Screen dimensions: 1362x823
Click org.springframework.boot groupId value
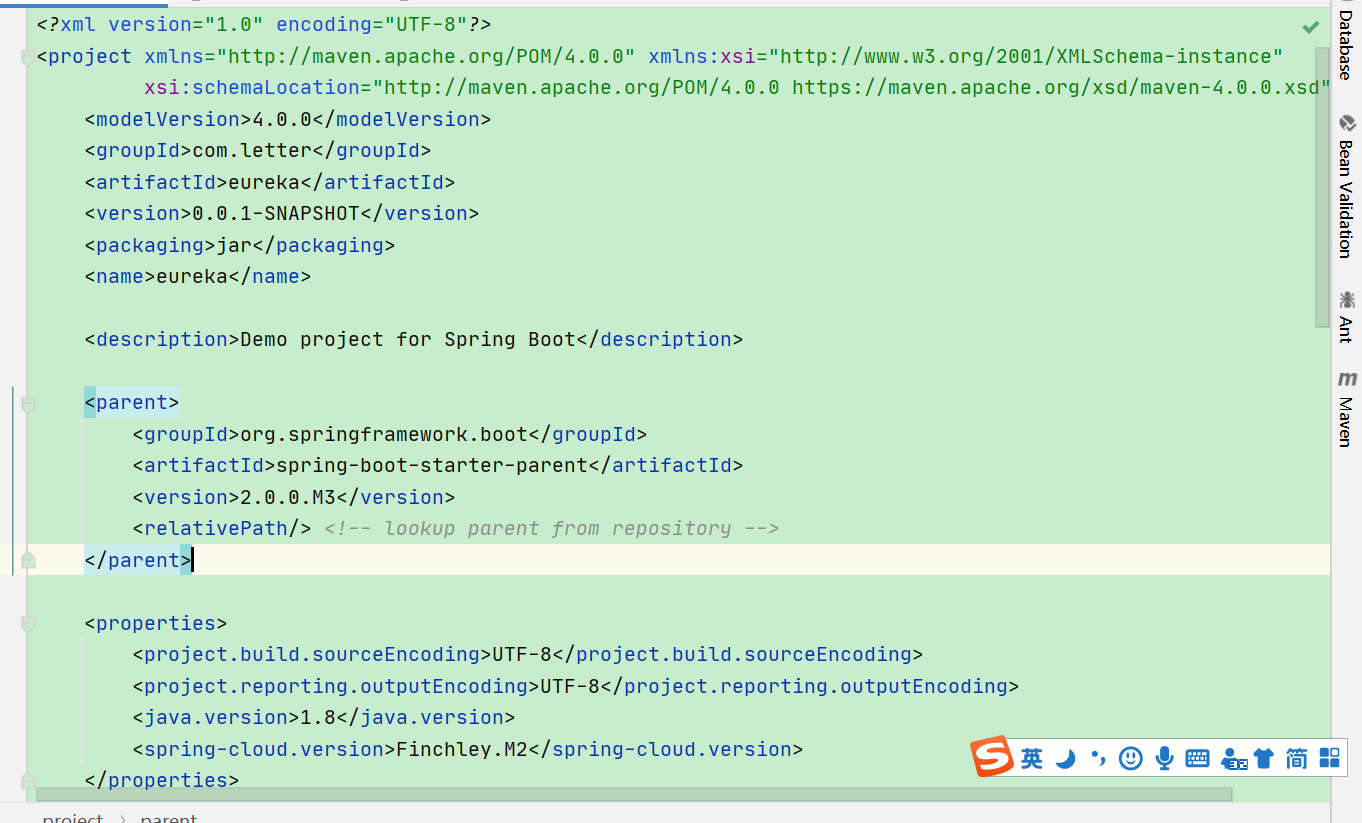pos(384,434)
